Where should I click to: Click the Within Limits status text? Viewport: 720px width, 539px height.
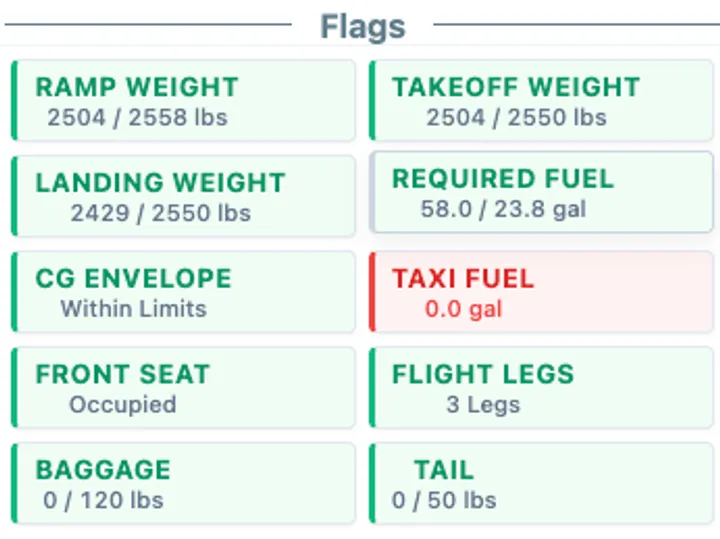pos(133,309)
